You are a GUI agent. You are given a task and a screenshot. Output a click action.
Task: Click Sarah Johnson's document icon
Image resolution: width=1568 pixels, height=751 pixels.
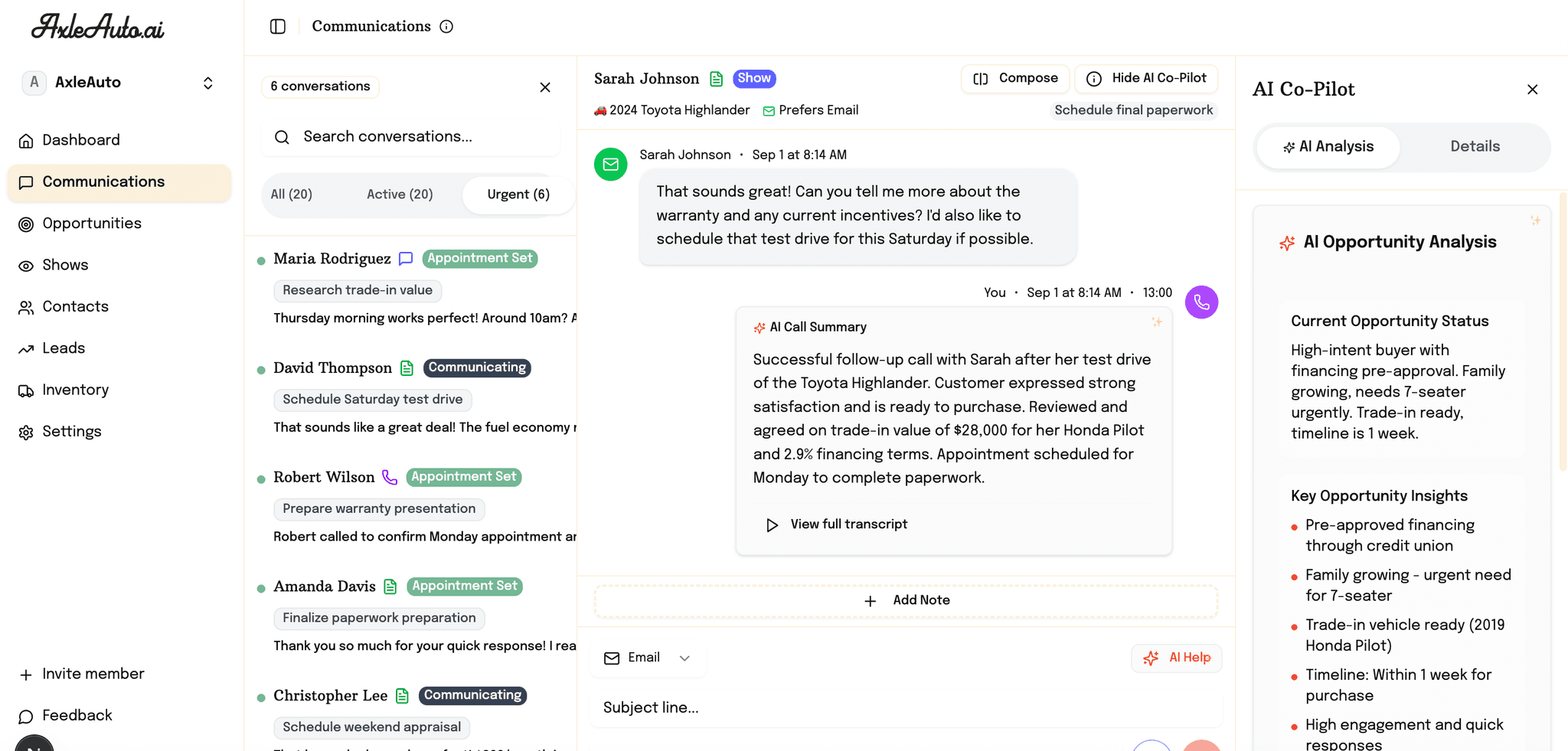pyautogui.click(x=716, y=79)
